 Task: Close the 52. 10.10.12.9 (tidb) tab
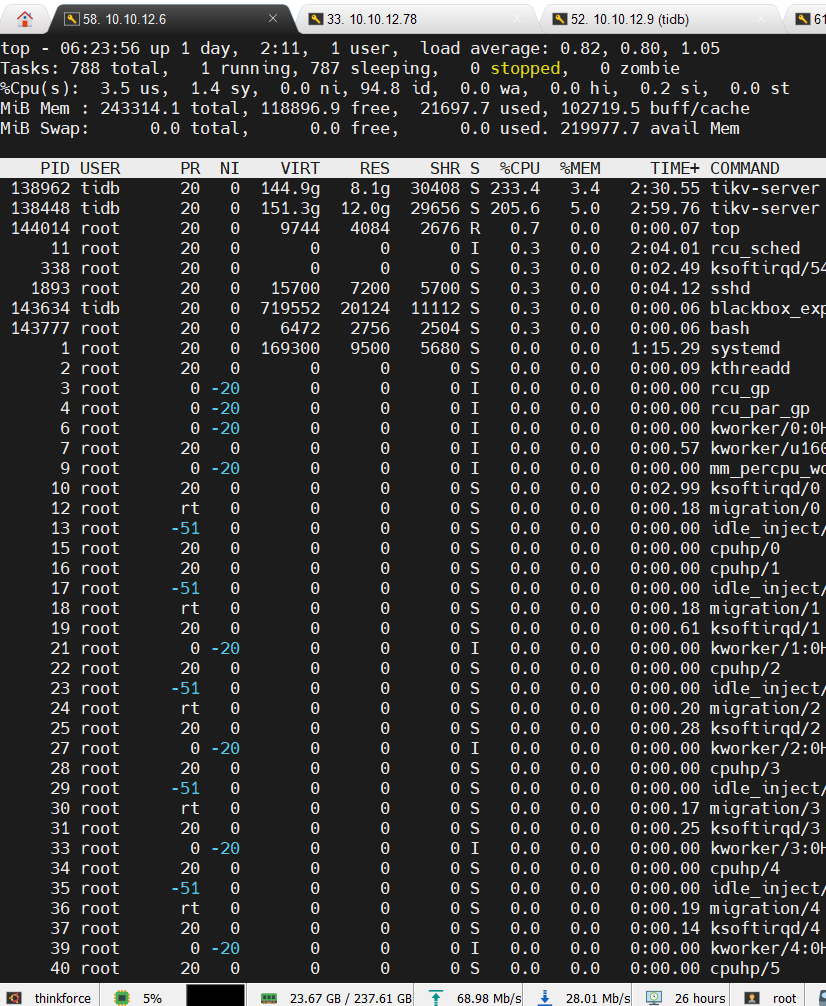click(x=761, y=19)
